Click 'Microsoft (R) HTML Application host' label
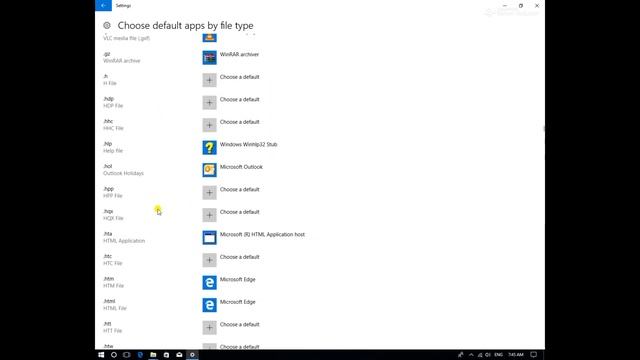Screen dimensions: 640x360 click(x=262, y=234)
